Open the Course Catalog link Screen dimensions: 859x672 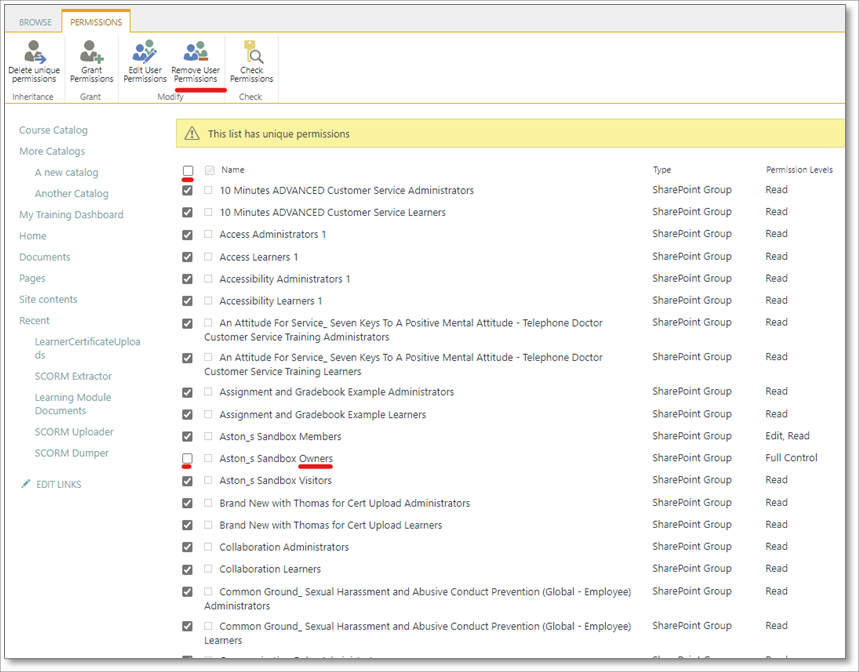coord(53,130)
